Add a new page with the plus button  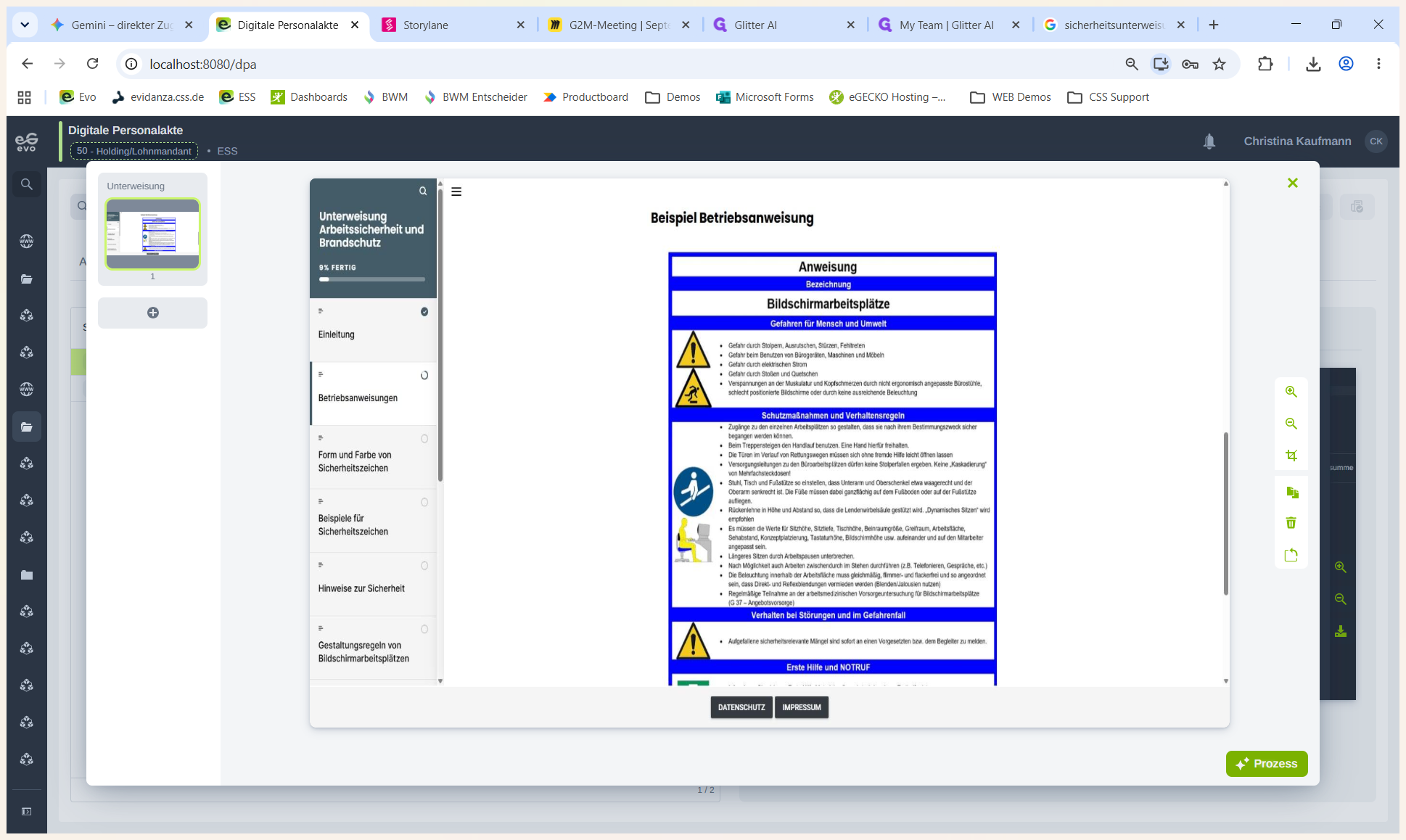click(x=152, y=313)
